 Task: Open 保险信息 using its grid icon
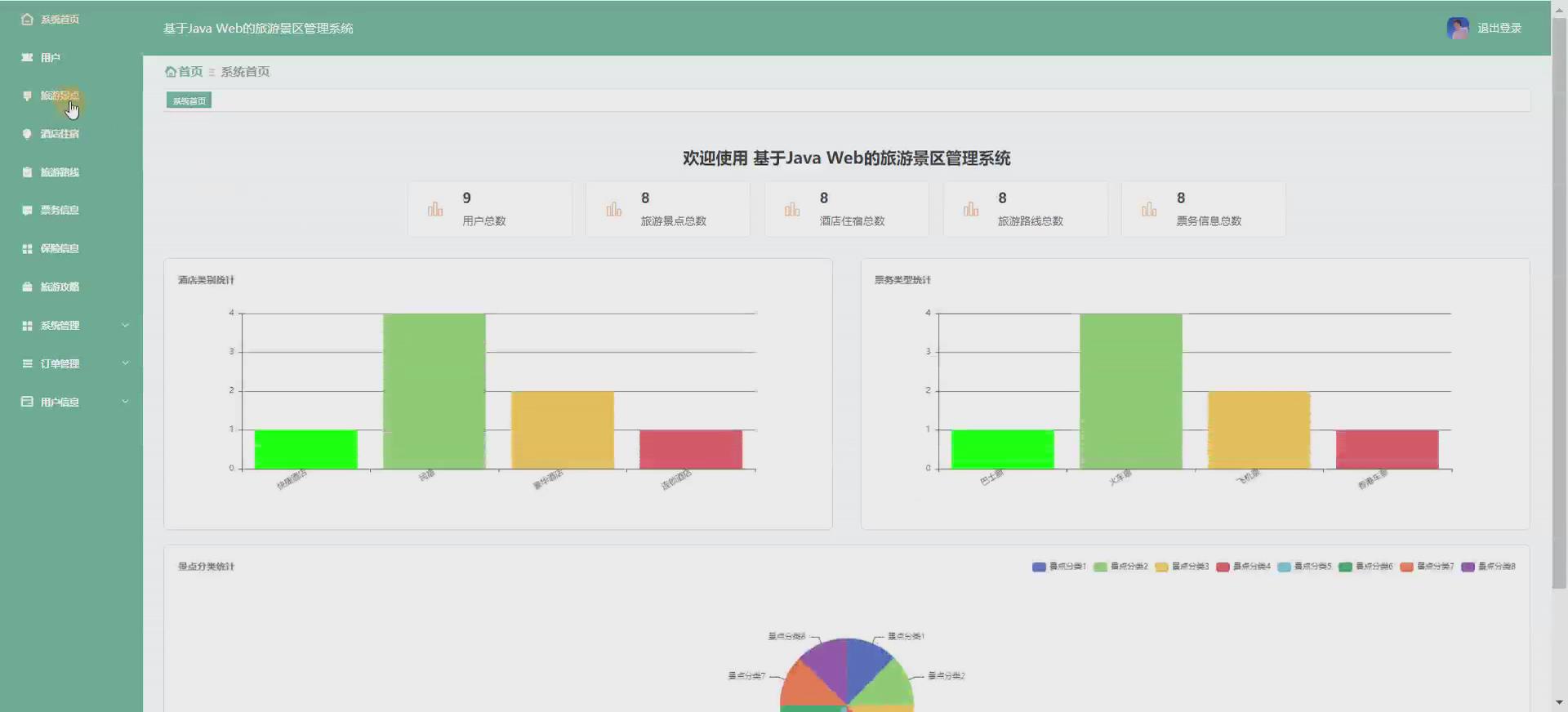(27, 248)
